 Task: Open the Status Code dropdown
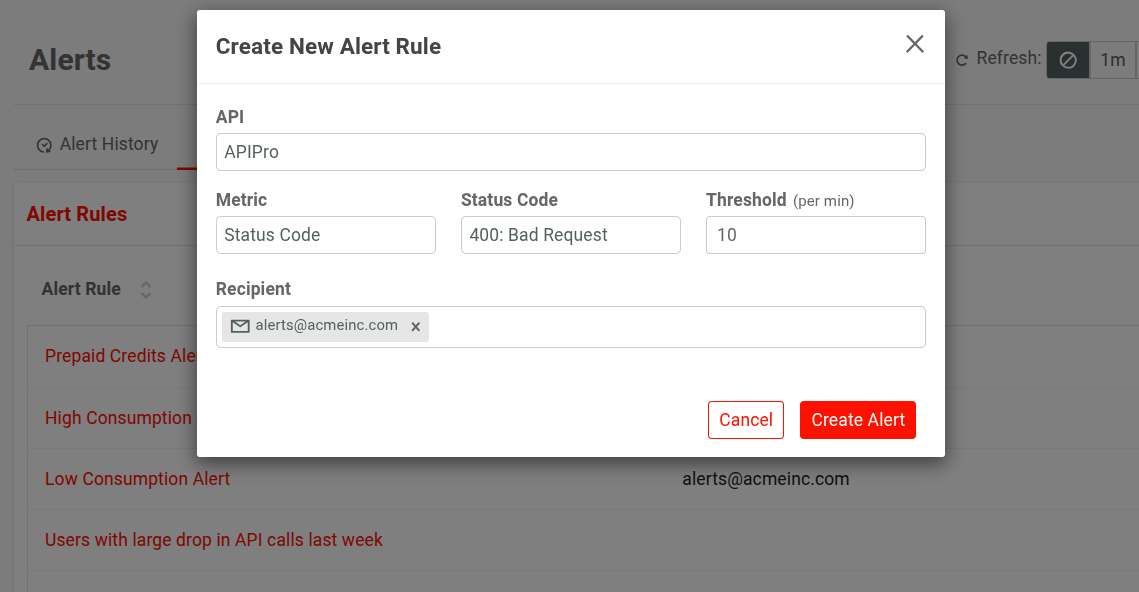(570, 235)
